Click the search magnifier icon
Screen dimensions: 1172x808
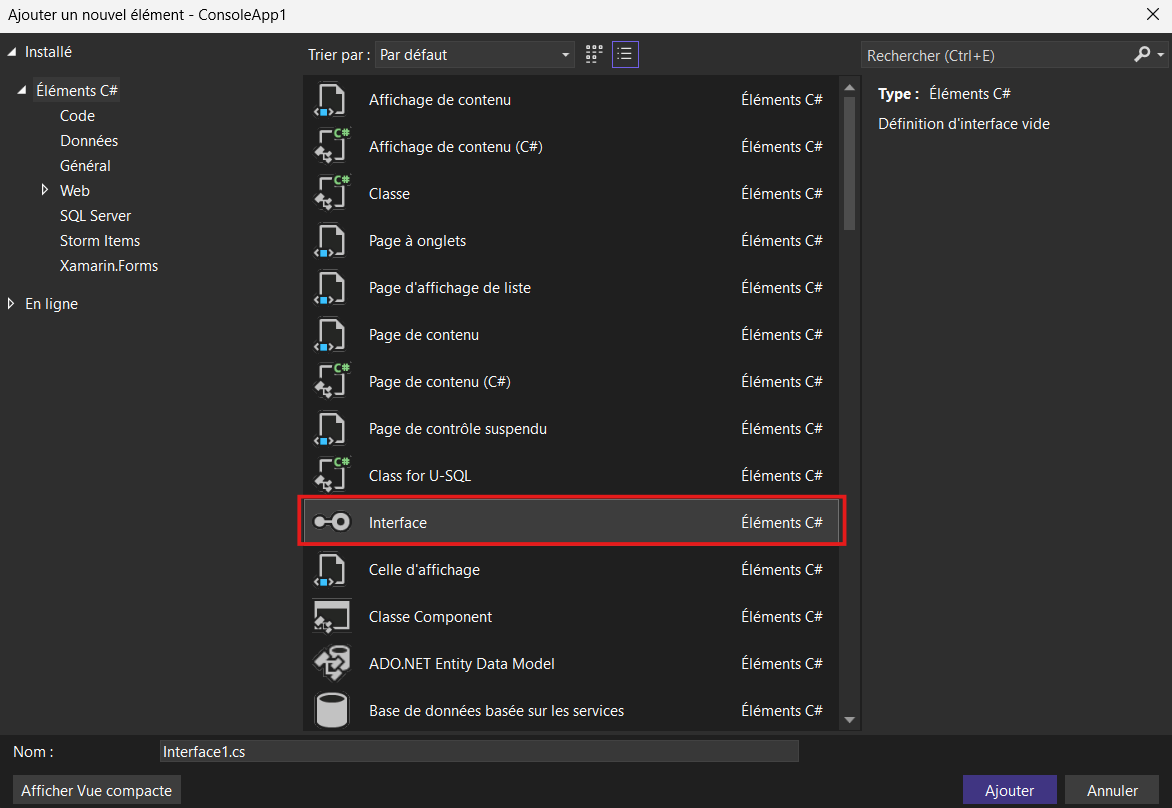coord(1141,55)
